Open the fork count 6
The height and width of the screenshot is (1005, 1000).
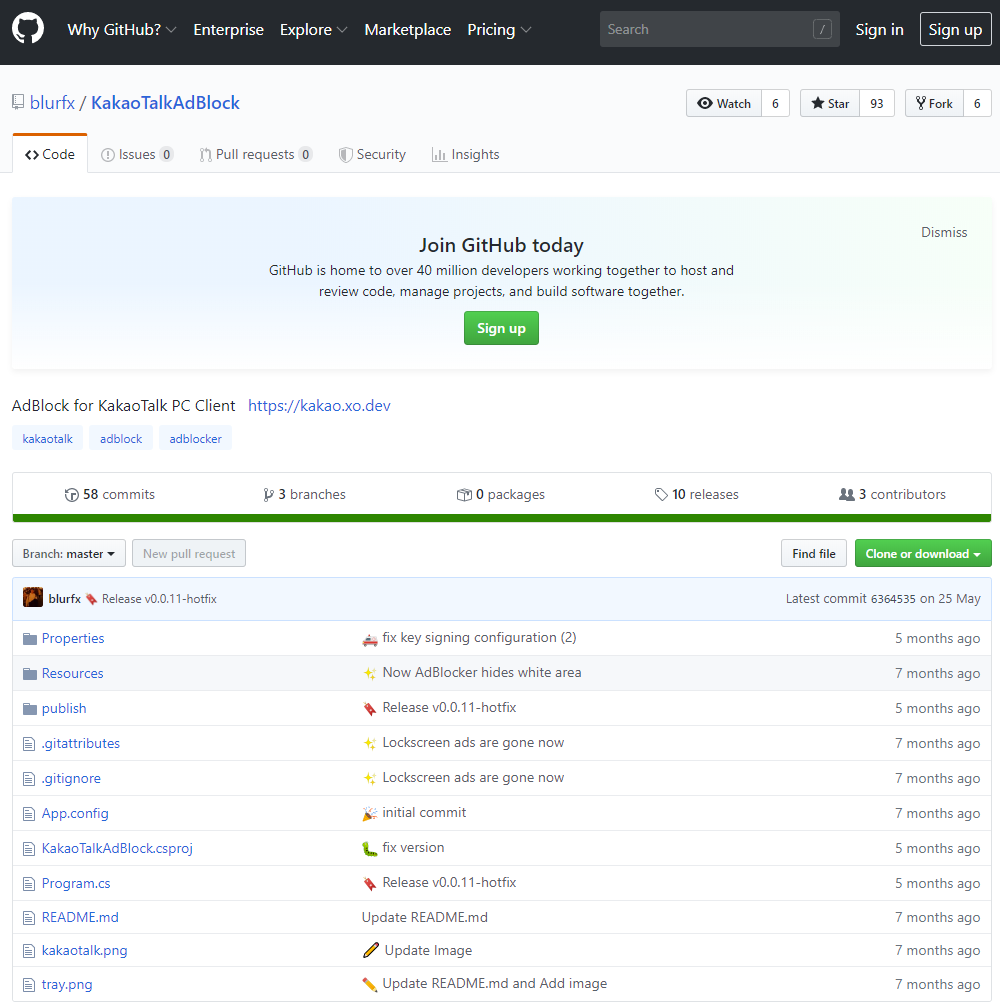coord(977,103)
